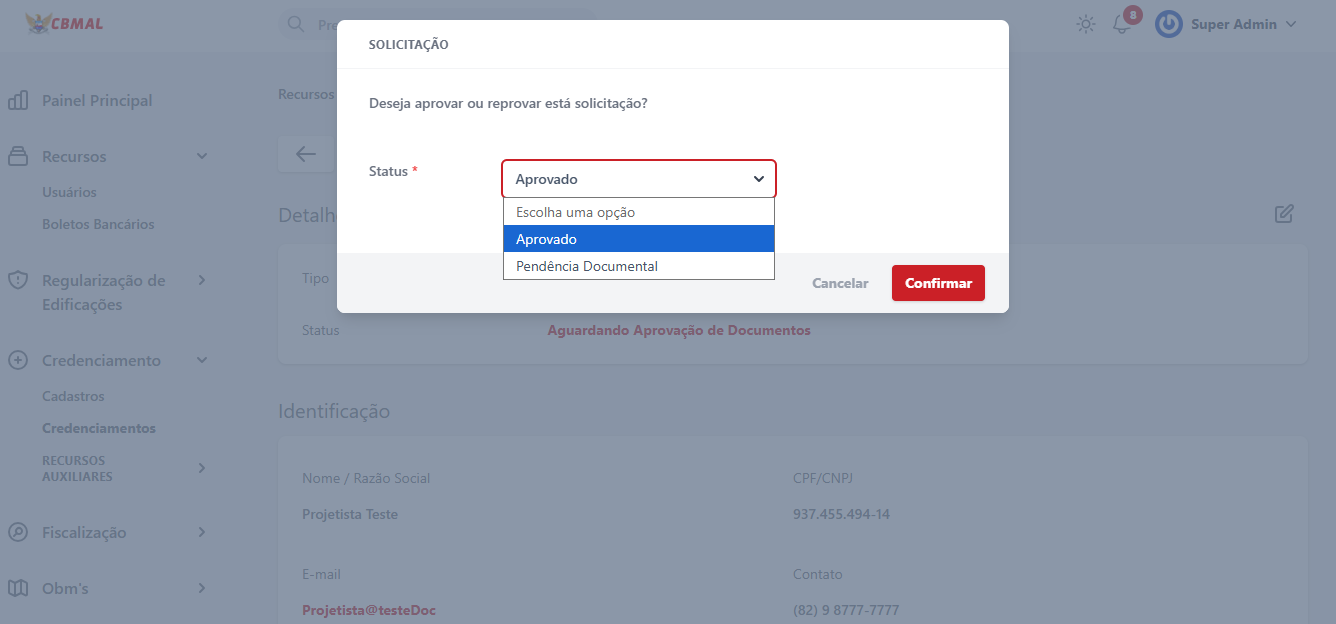
Task: Toggle the light/dark theme sun icon
Action: [1085, 24]
